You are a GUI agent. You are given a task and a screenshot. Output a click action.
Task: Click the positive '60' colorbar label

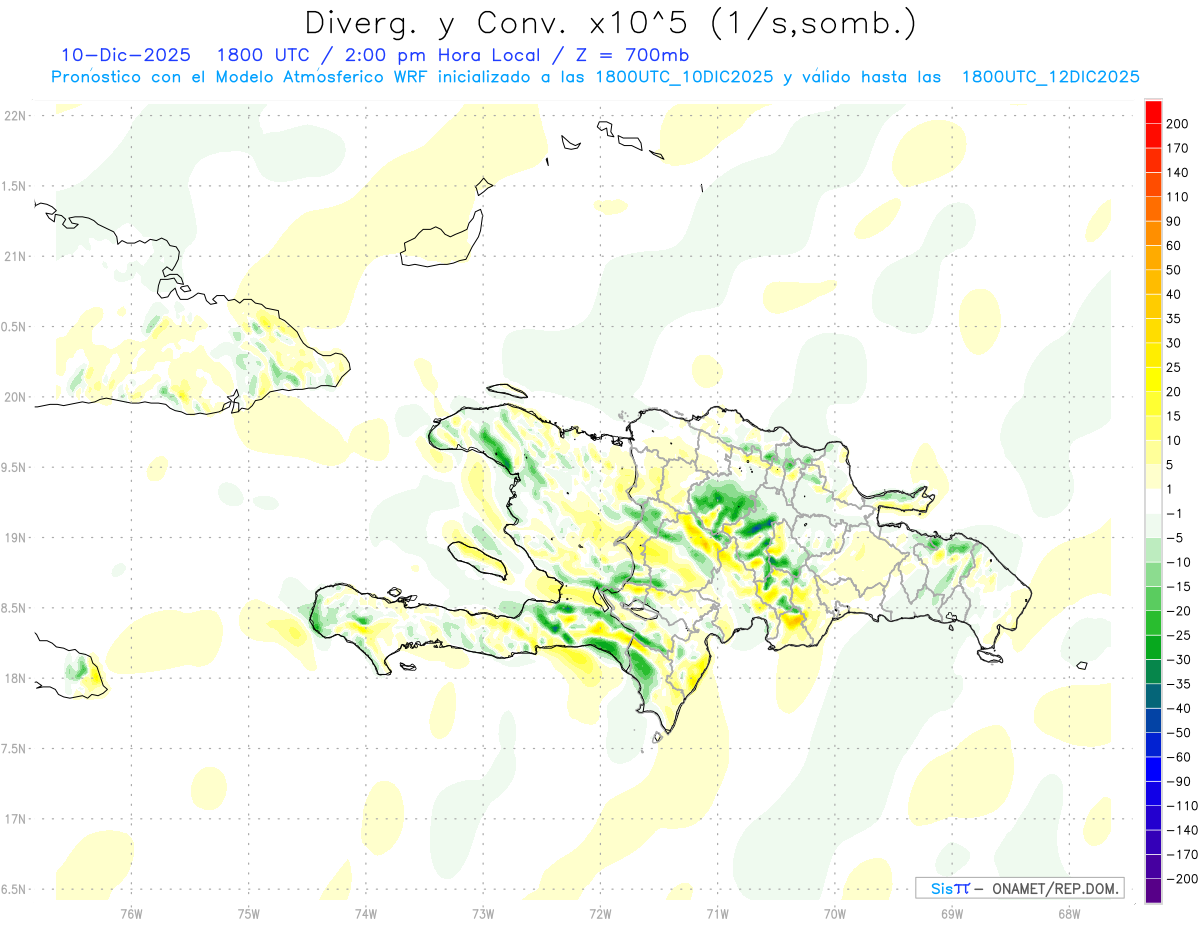[1175, 245]
